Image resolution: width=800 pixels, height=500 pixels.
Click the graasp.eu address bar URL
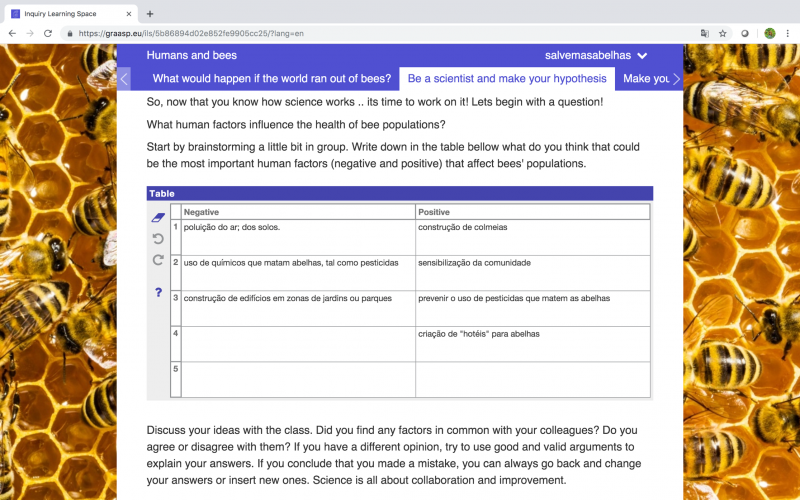click(191, 34)
